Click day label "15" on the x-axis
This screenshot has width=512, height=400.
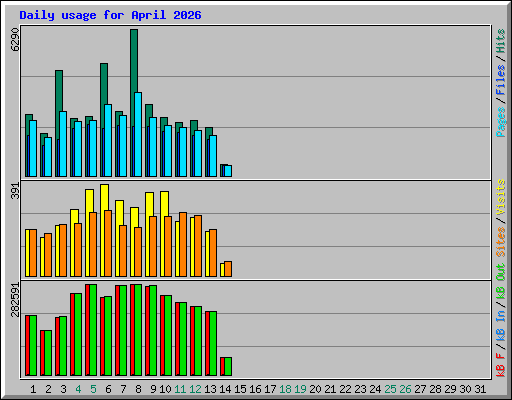coord(240,389)
